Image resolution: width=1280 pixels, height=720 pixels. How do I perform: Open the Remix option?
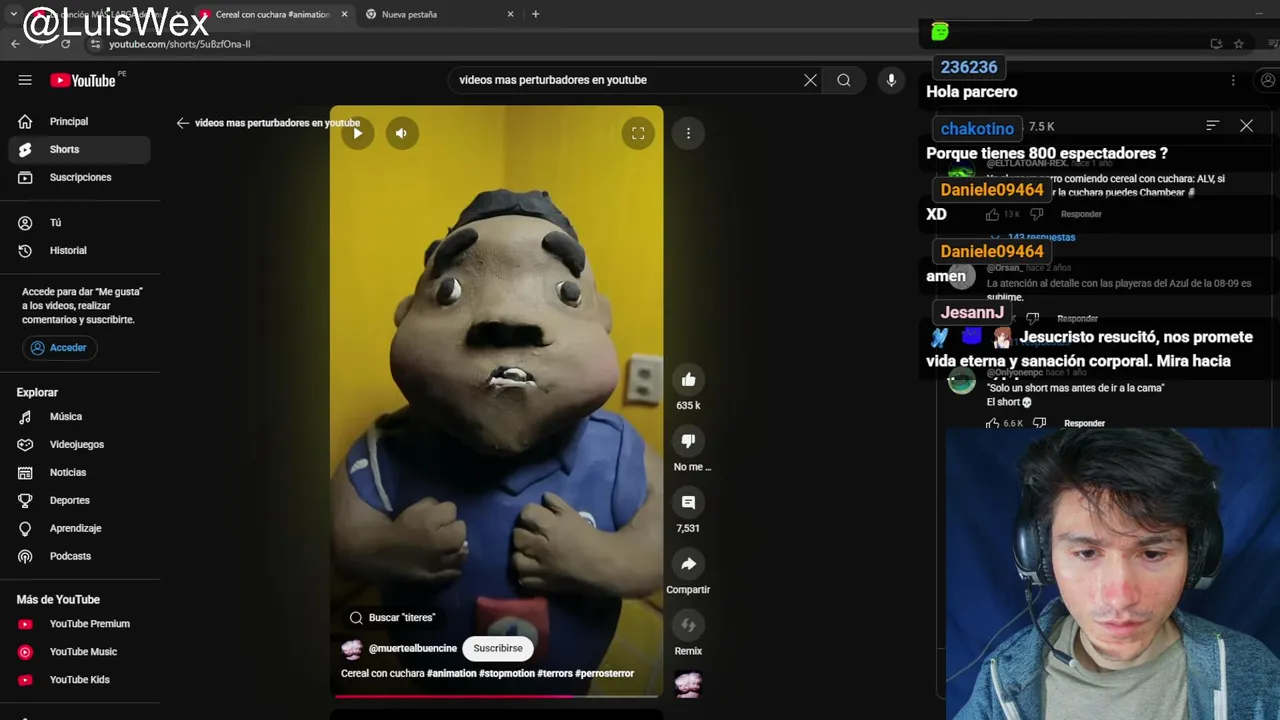(688, 625)
